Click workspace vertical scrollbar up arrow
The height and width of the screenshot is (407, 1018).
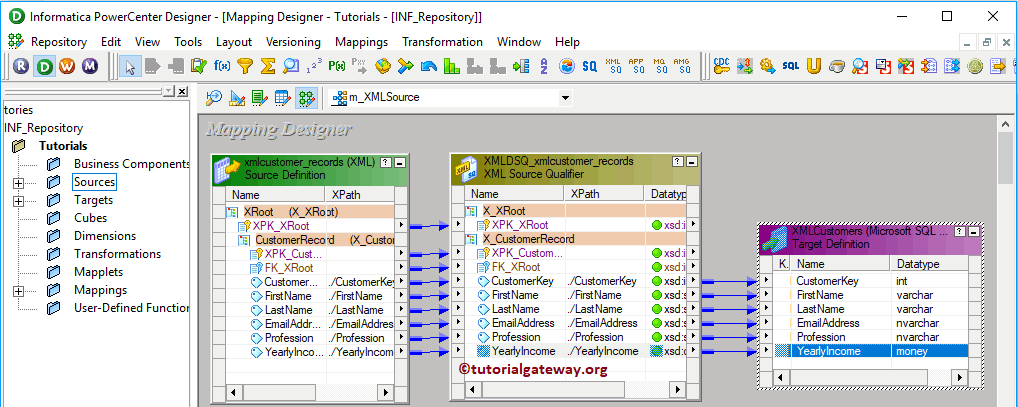[1005, 124]
